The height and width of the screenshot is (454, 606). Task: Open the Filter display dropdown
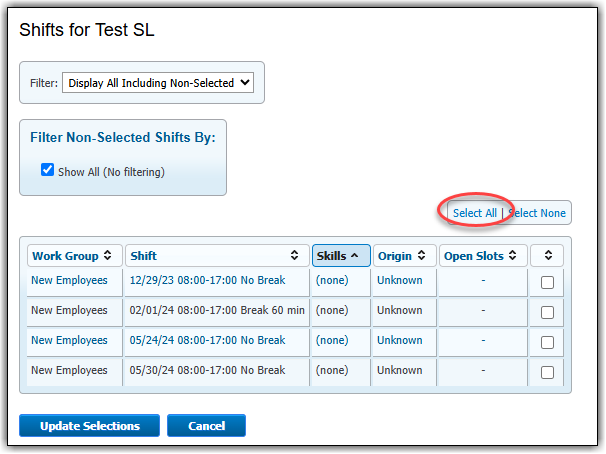158,83
